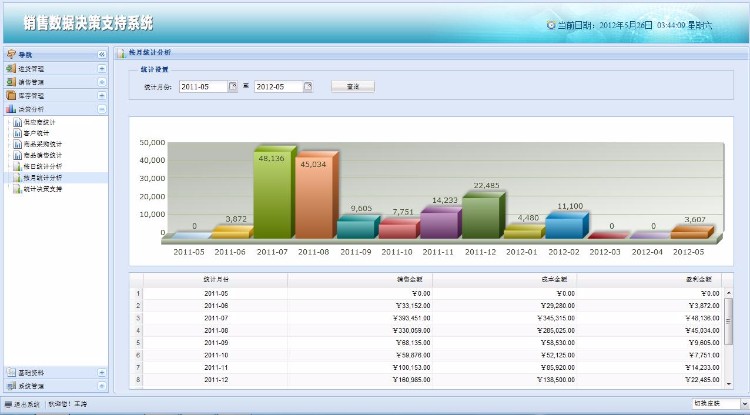The image size is (750, 415).
Task: Click the 库存管理 (inventory management) panel icon
Action: pos(10,95)
